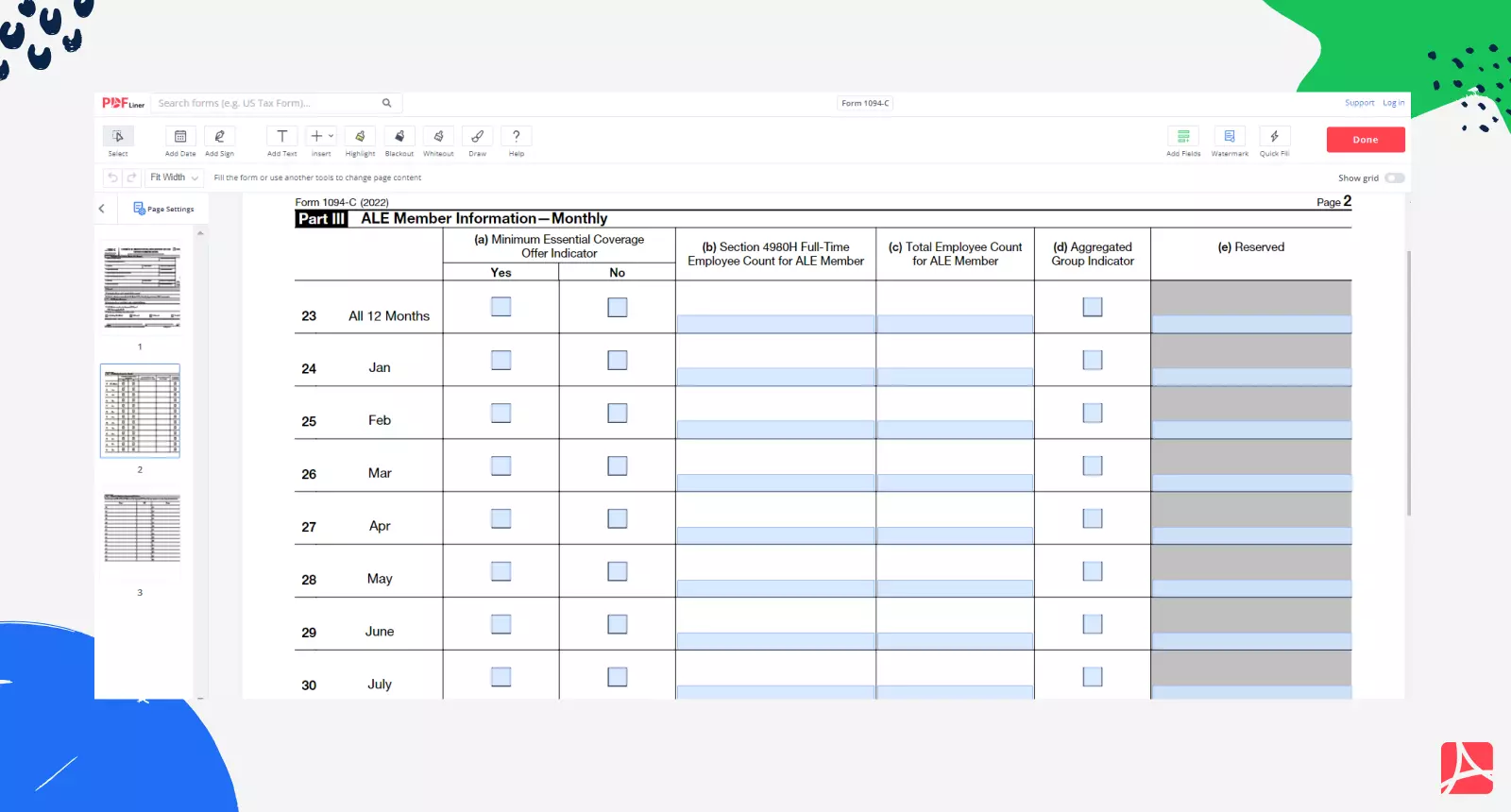Click the '(e) Reserved' column header
1511x812 pixels.
(1251, 247)
